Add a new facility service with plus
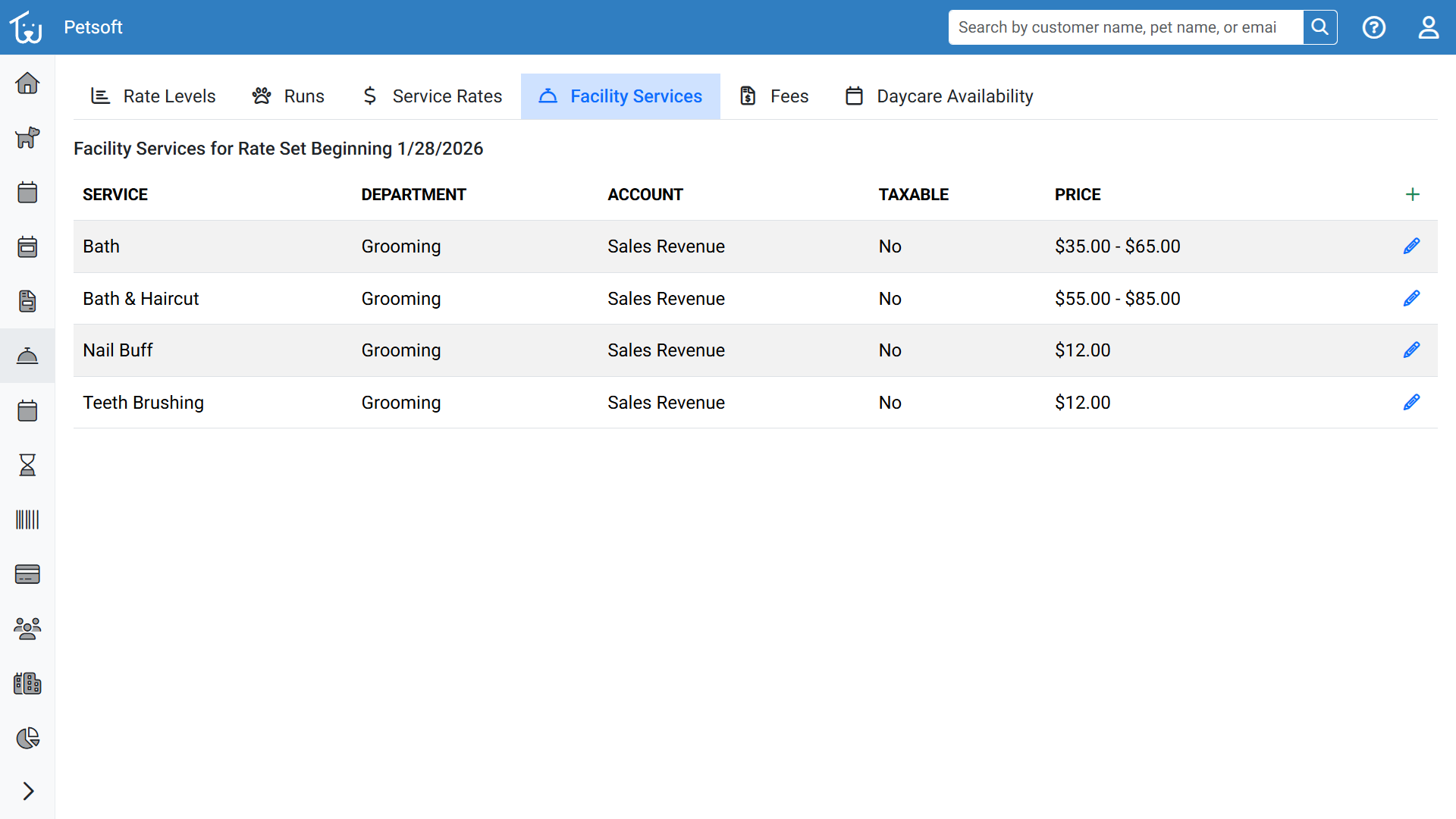The width and height of the screenshot is (1456, 819). click(x=1412, y=195)
